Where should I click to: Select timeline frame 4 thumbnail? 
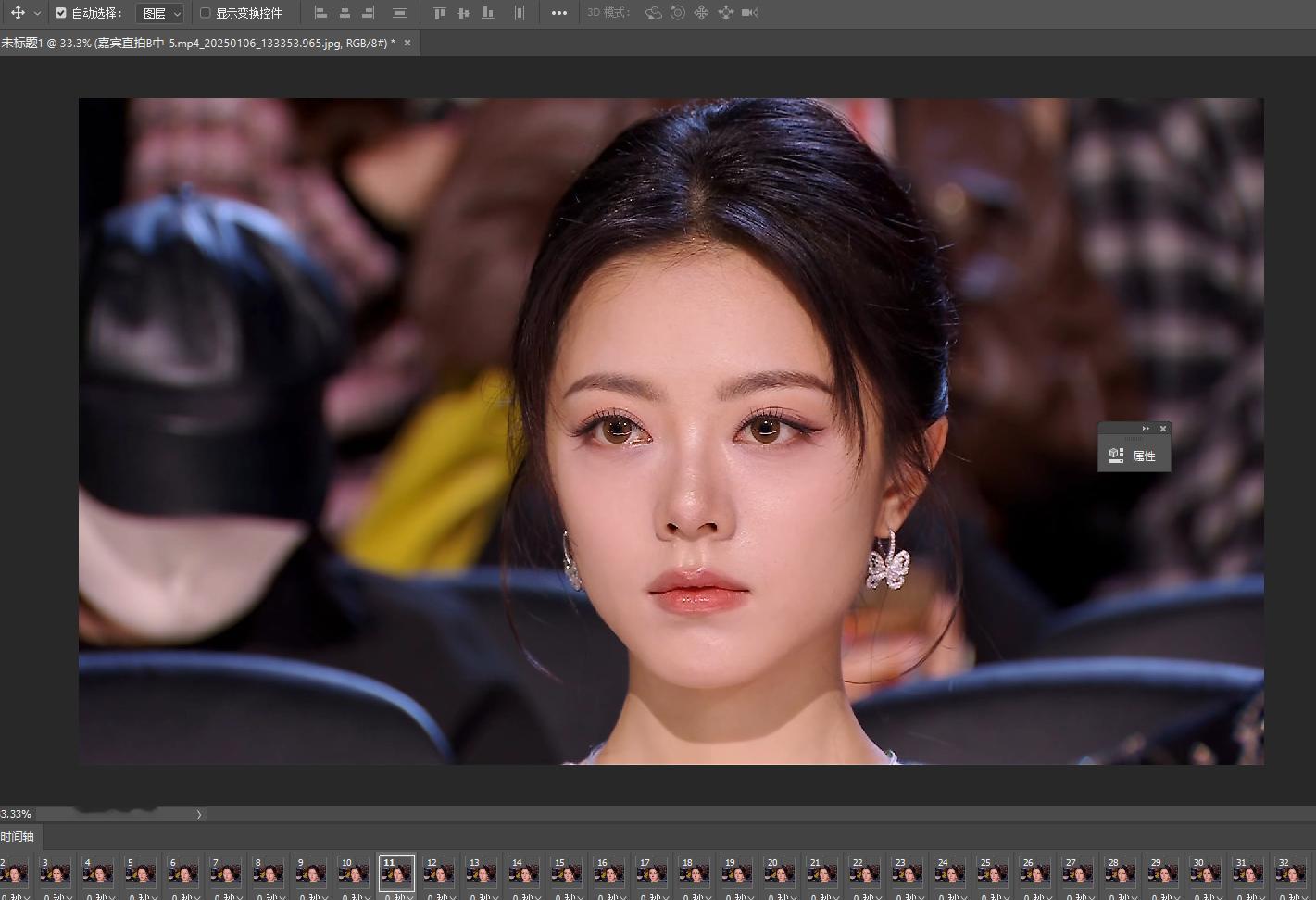[x=98, y=872]
